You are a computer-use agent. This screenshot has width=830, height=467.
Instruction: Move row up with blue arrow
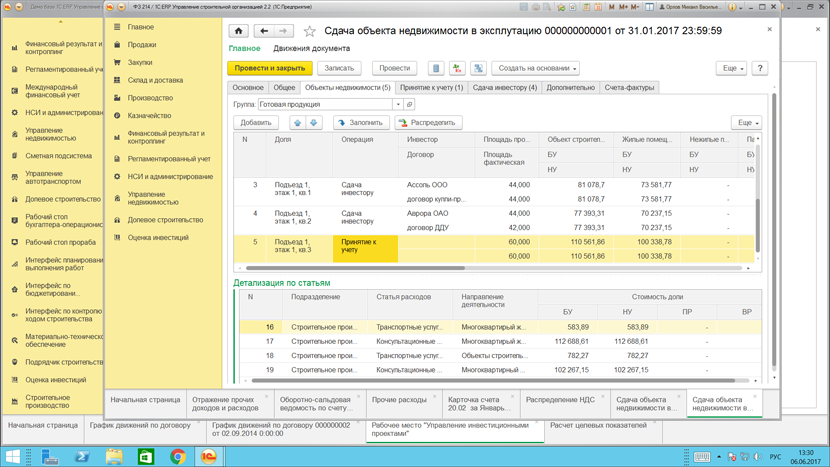297,123
